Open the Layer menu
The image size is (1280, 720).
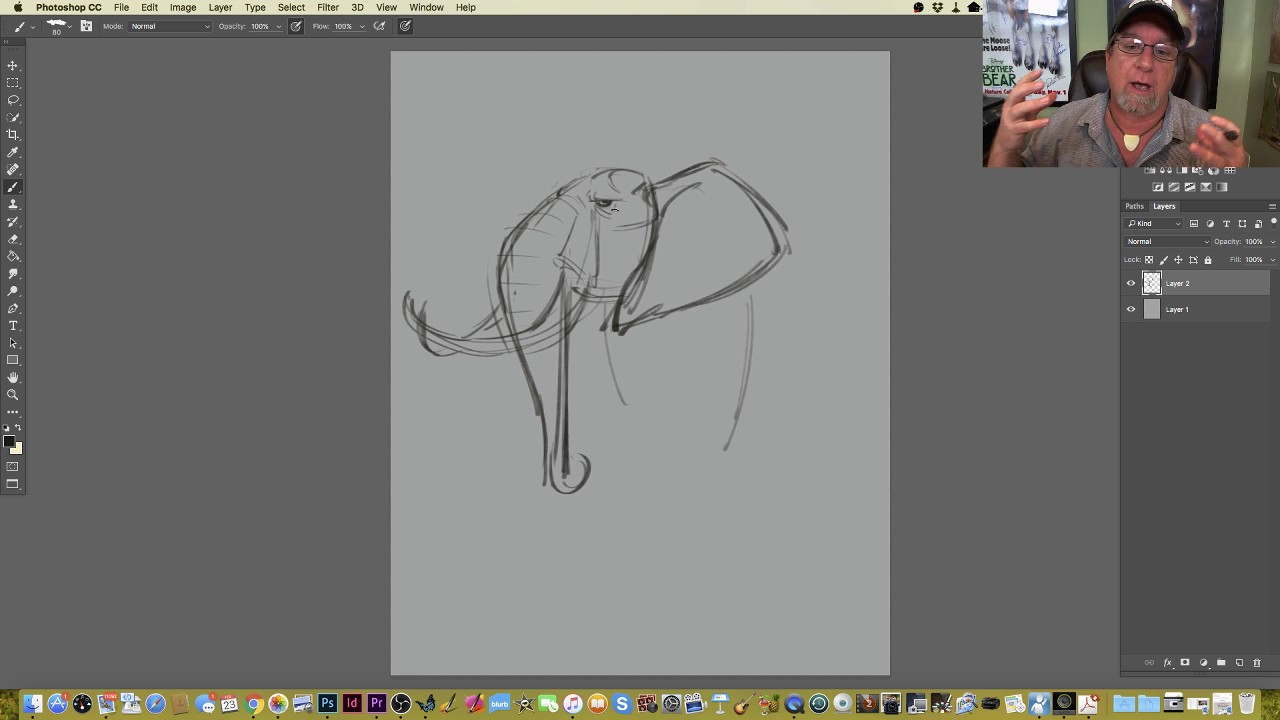coord(220,7)
